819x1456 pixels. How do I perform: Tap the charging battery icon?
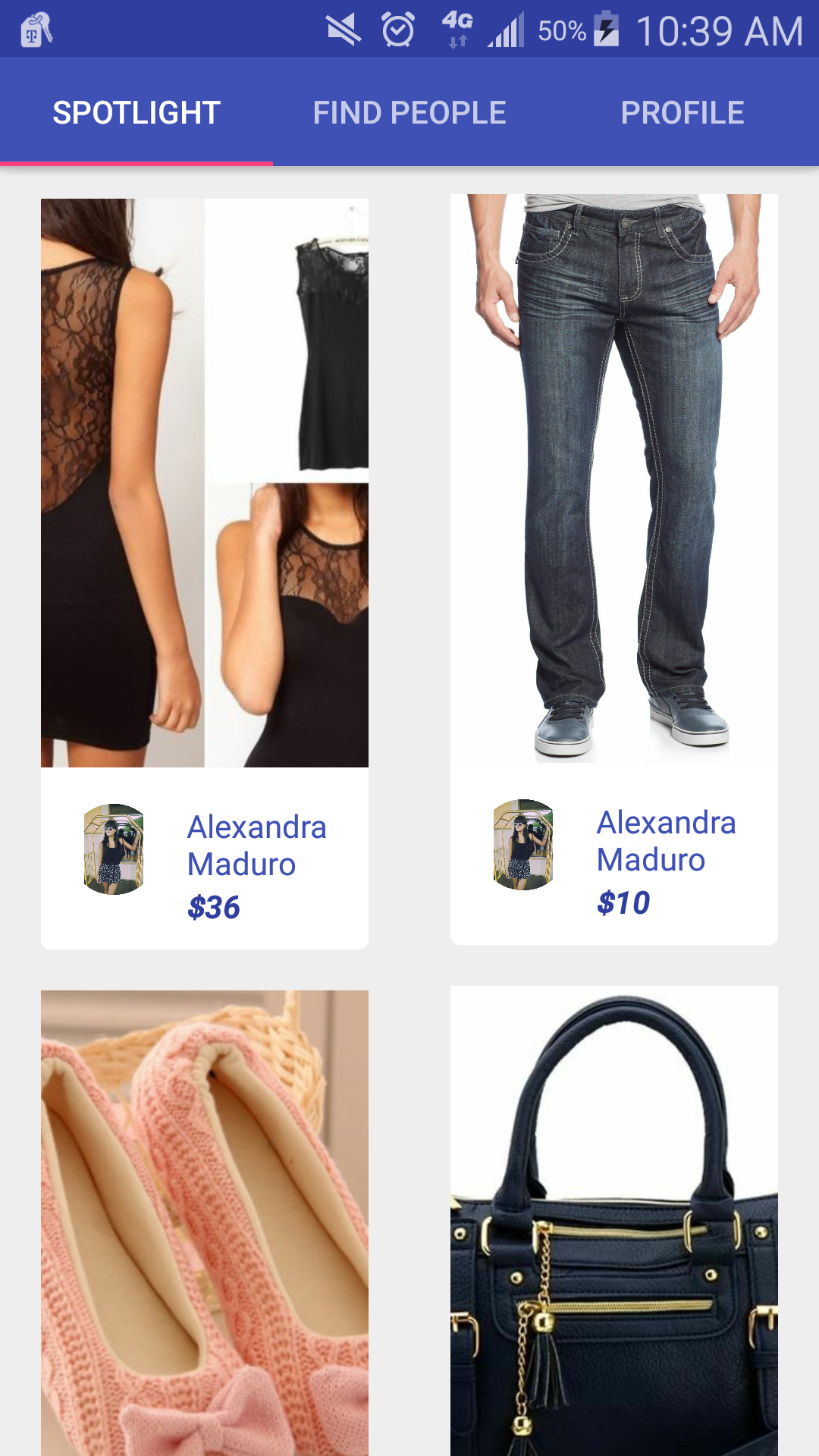click(x=607, y=29)
